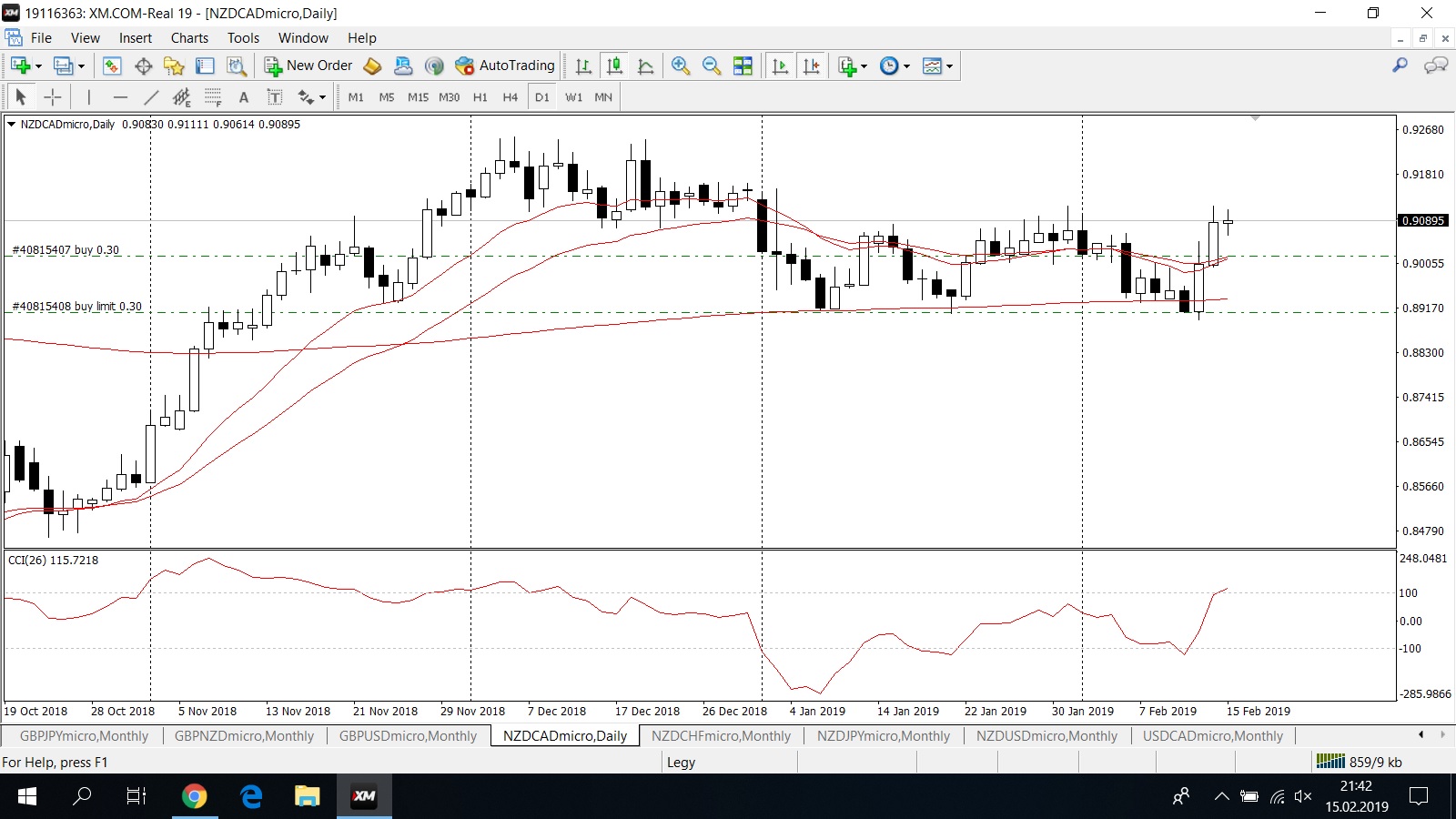The width and height of the screenshot is (1456, 819).
Task: Insert a text label
Action: [x=275, y=96]
